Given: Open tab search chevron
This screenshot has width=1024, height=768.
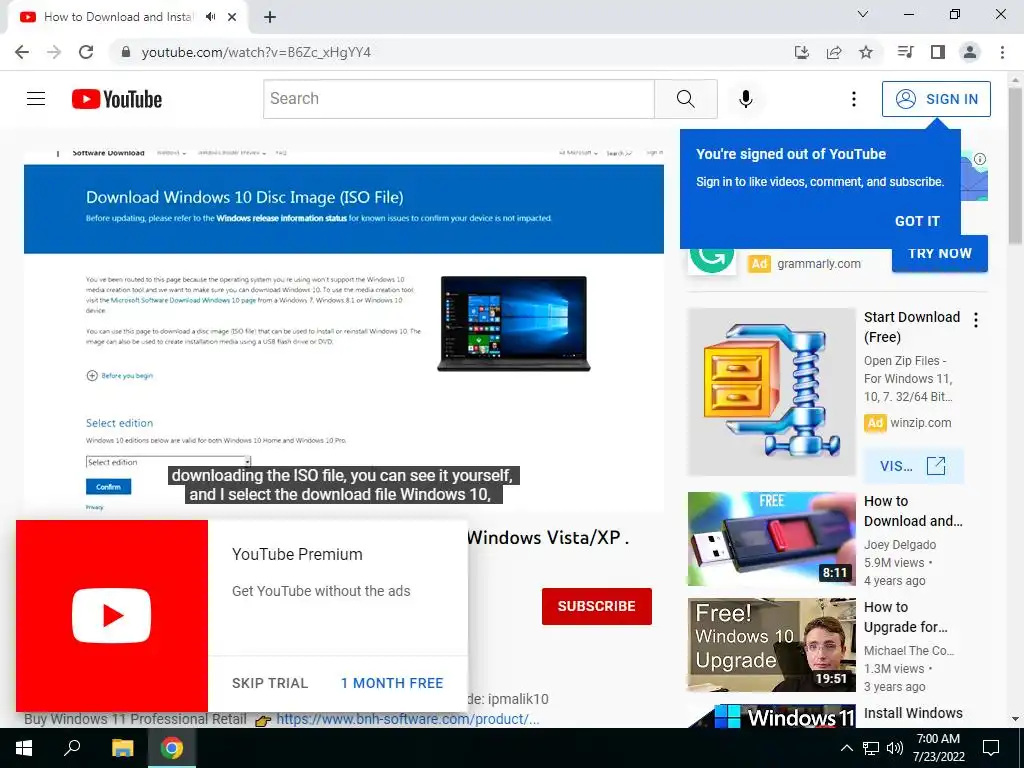Looking at the screenshot, I should click(863, 14).
